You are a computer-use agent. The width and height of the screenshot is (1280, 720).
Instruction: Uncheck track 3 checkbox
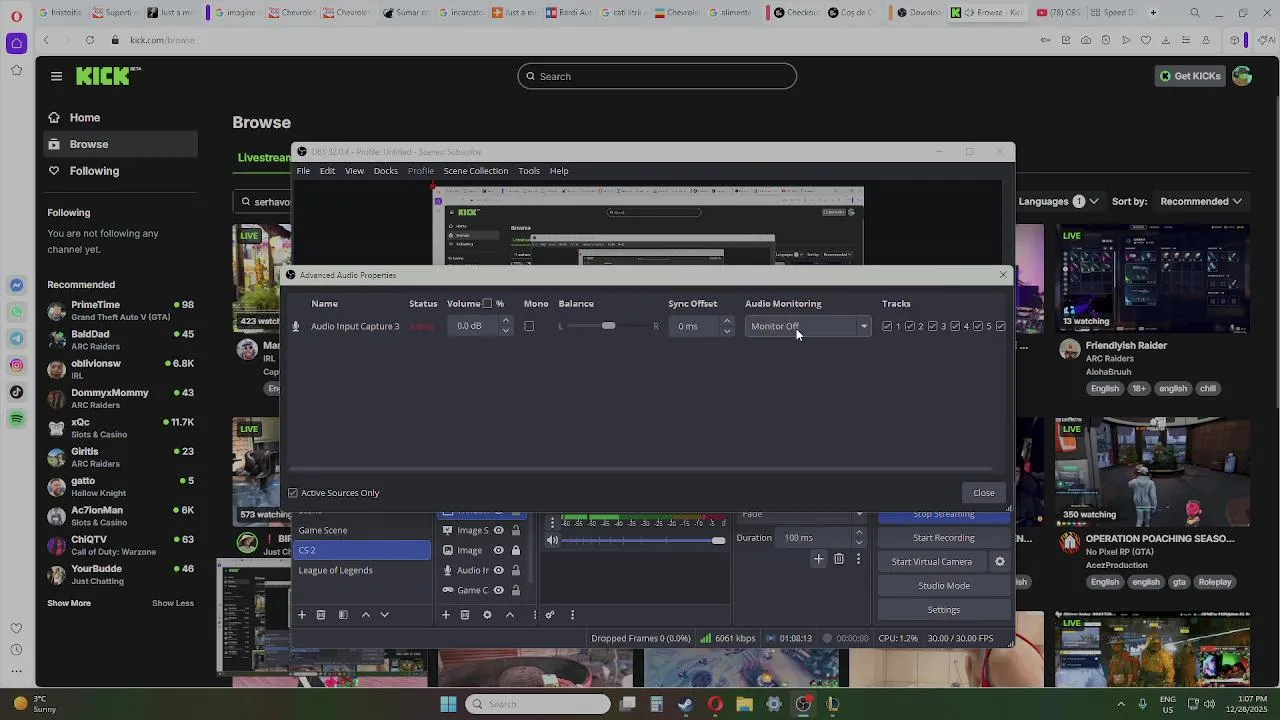(933, 326)
